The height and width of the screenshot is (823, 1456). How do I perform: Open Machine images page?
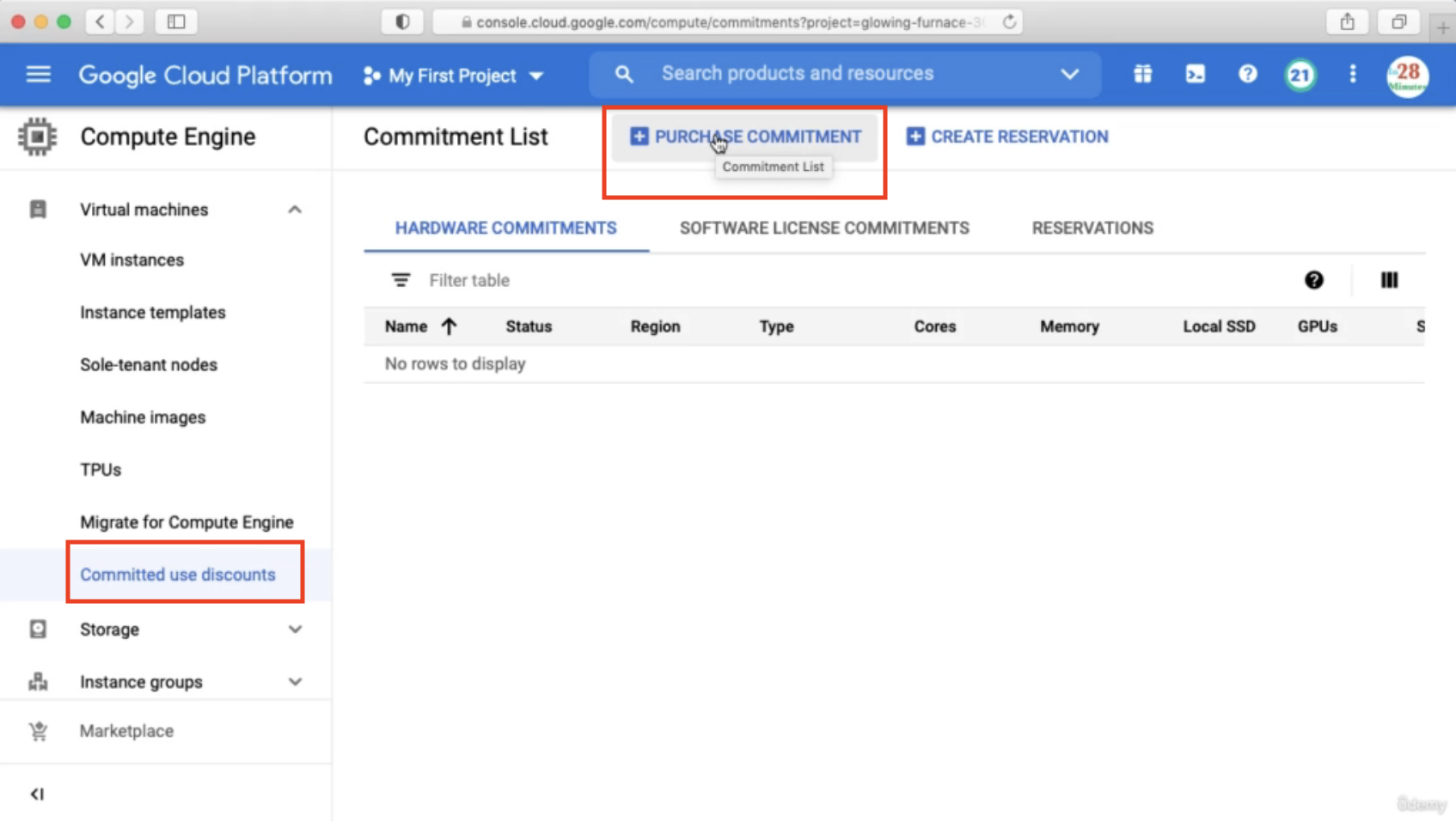[x=143, y=418]
